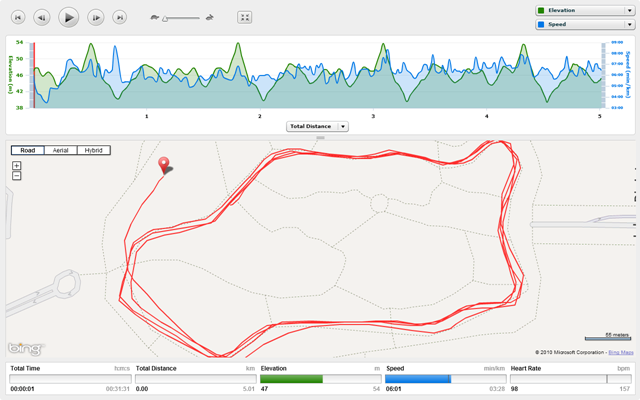Select the 00:31:31 total time value
The width and height of the screenshot is (640, 400).
tap(118, 389)
